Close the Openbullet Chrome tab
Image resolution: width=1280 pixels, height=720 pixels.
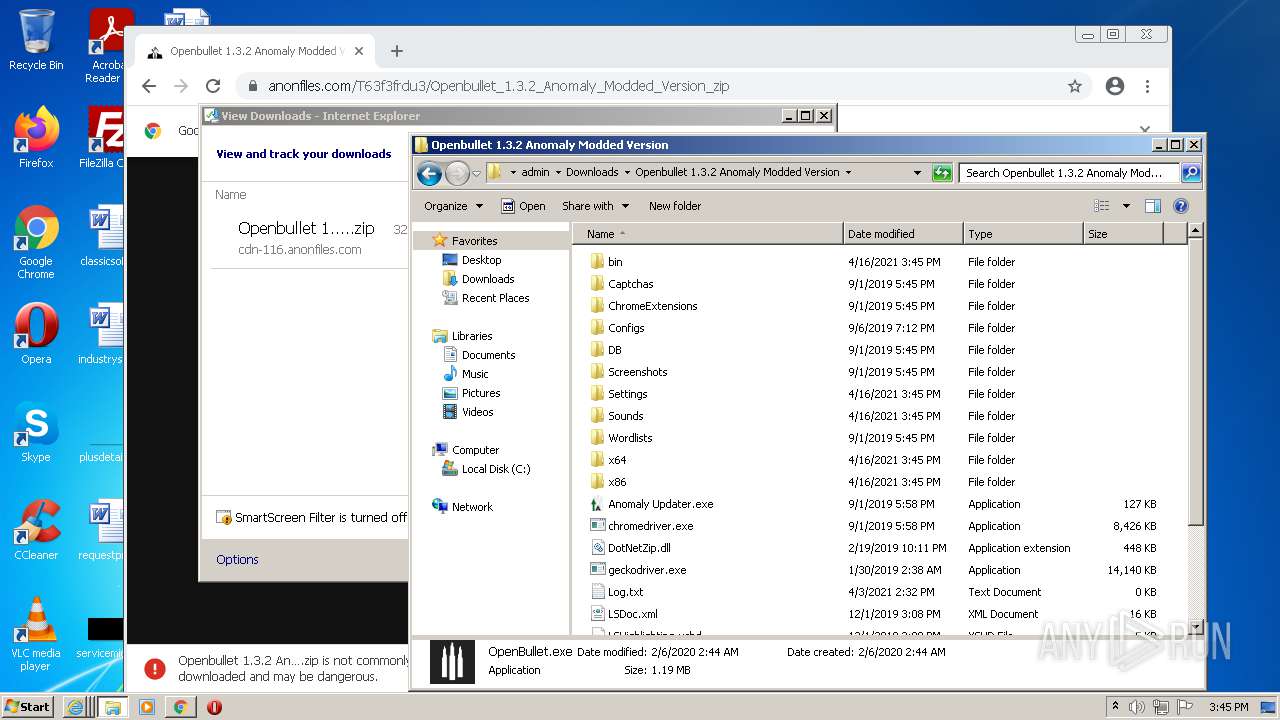point(360,51)
